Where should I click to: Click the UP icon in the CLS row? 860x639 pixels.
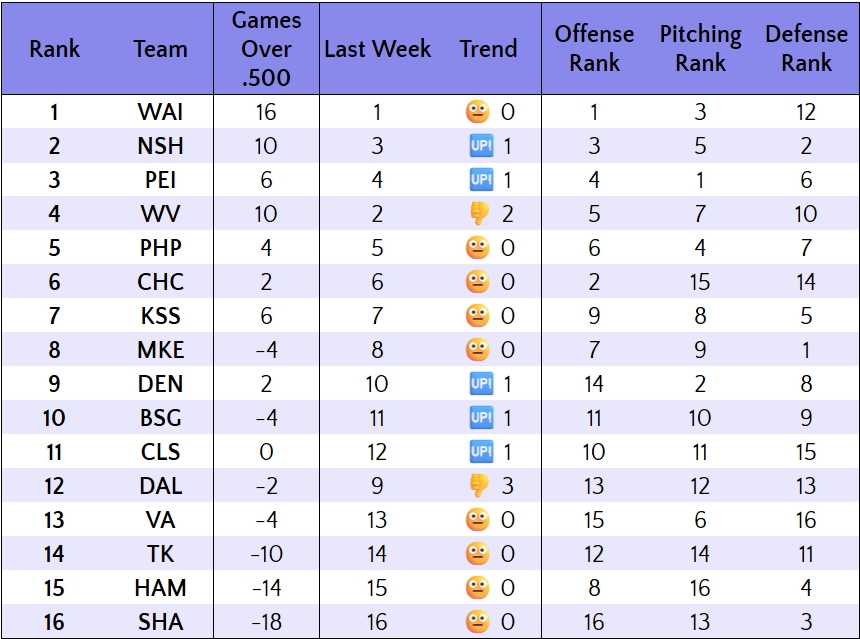point(480,452)
